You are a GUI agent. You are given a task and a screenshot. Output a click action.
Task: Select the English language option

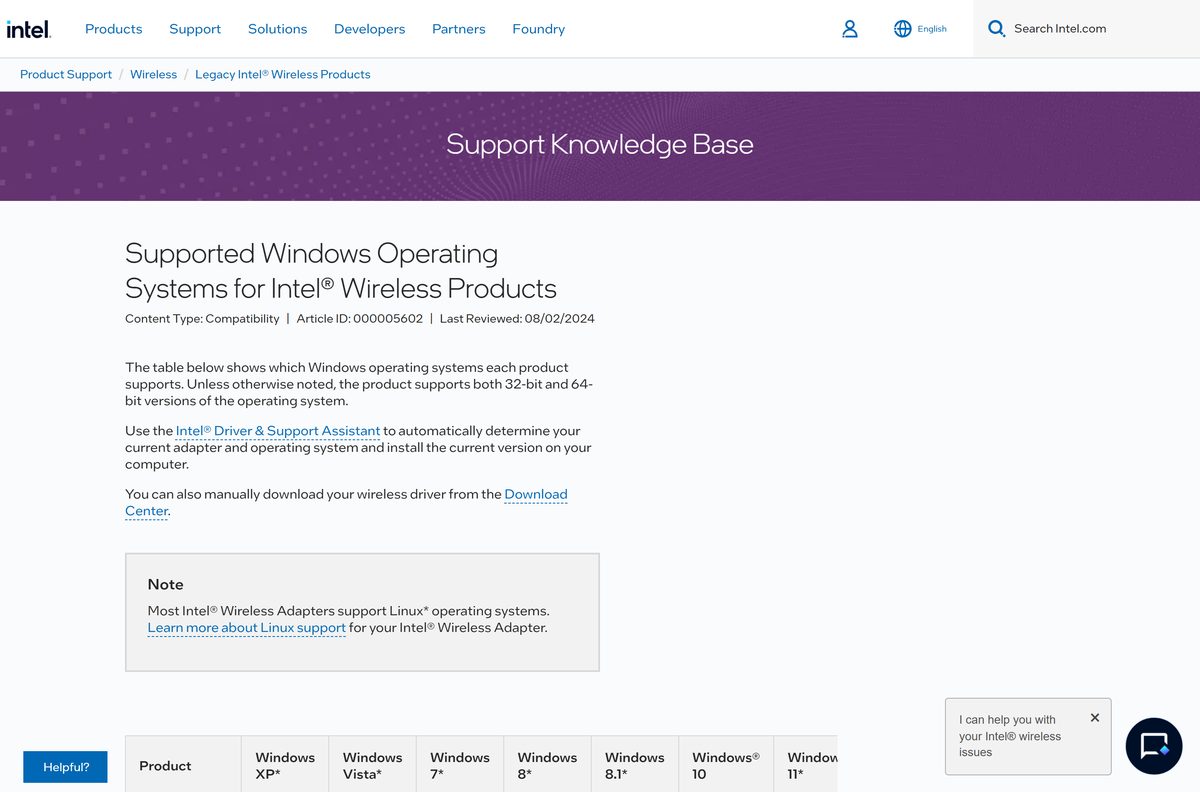pos(932,29)
